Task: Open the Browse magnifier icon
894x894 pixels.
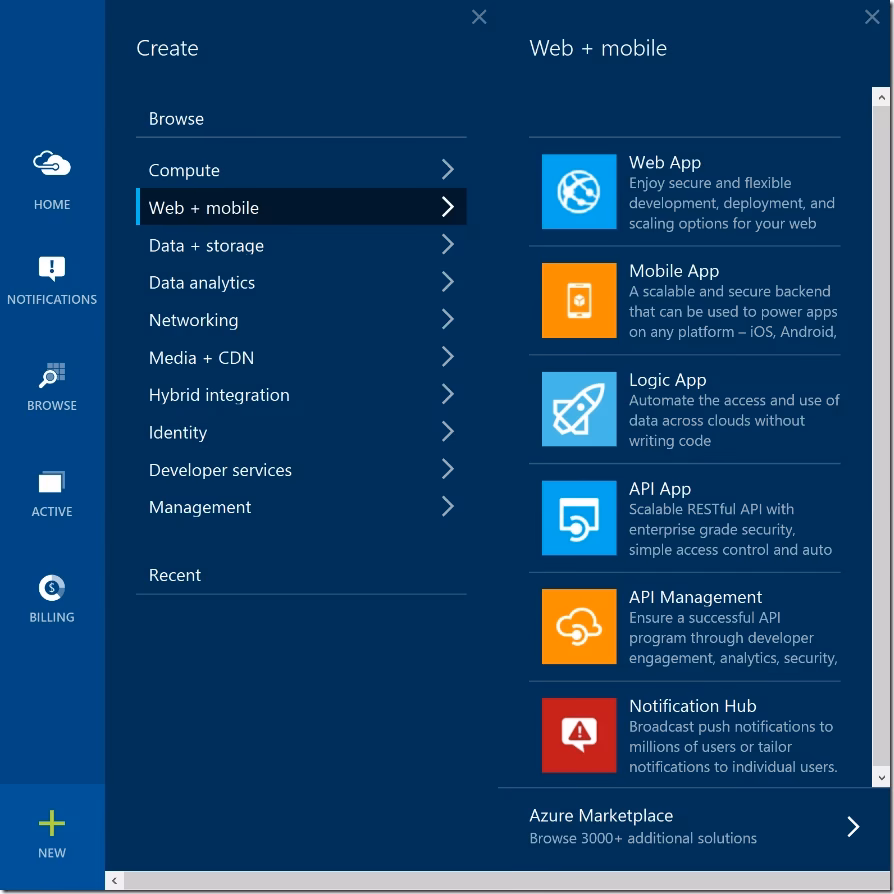Action: 52,375
